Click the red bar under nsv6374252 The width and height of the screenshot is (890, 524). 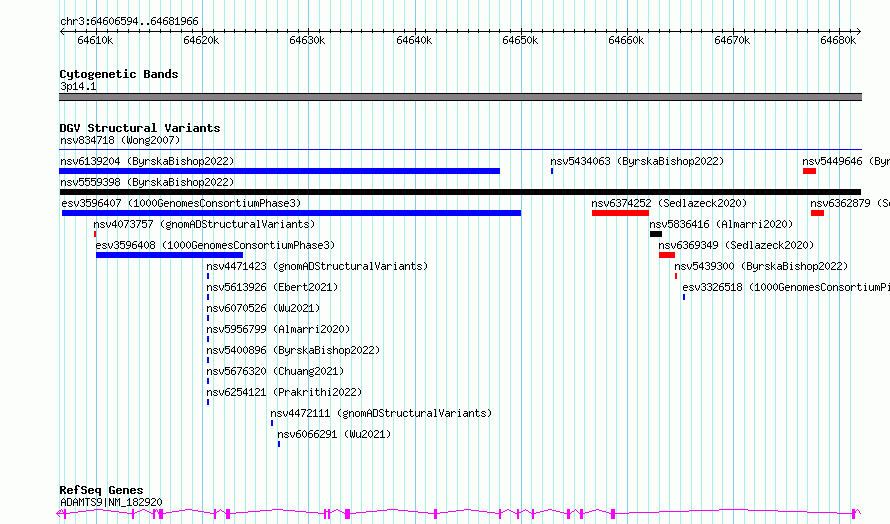tap(620, 213)
